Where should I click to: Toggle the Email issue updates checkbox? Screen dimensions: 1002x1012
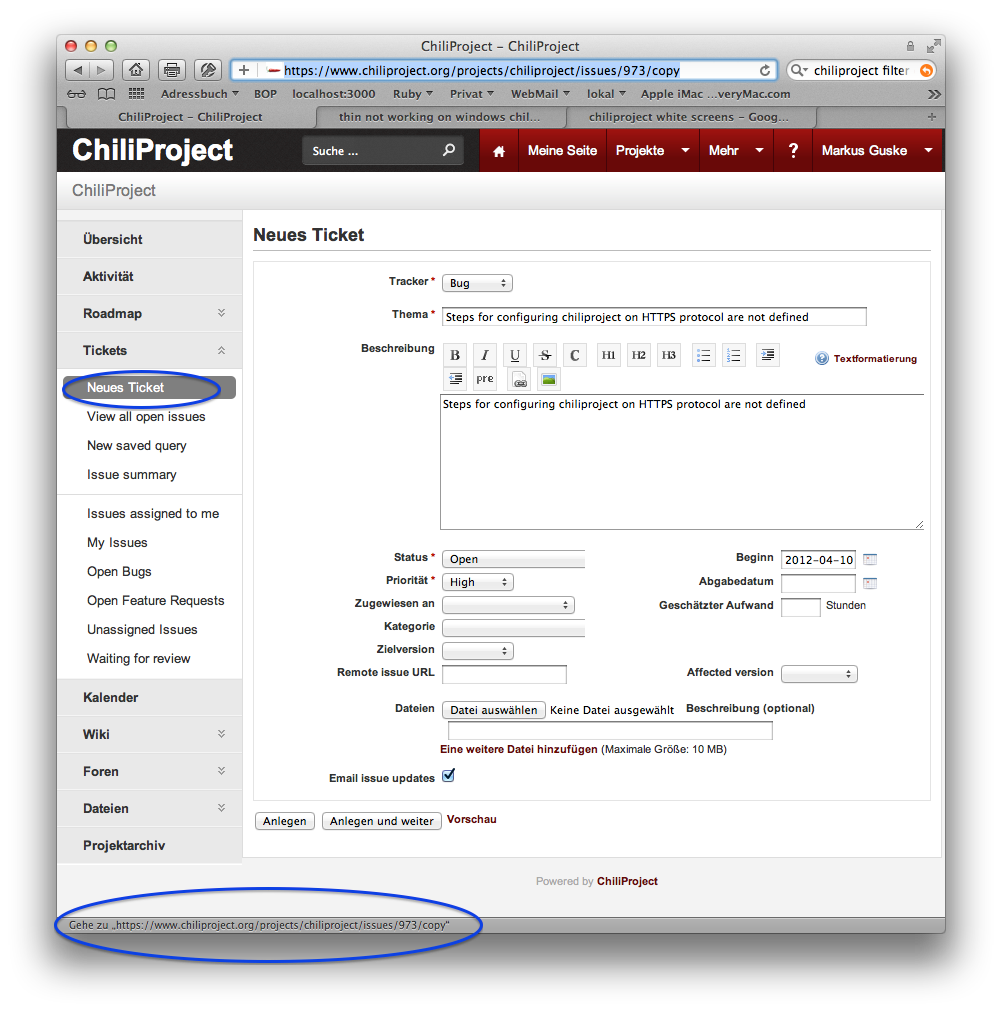click(x=448, y=776)
